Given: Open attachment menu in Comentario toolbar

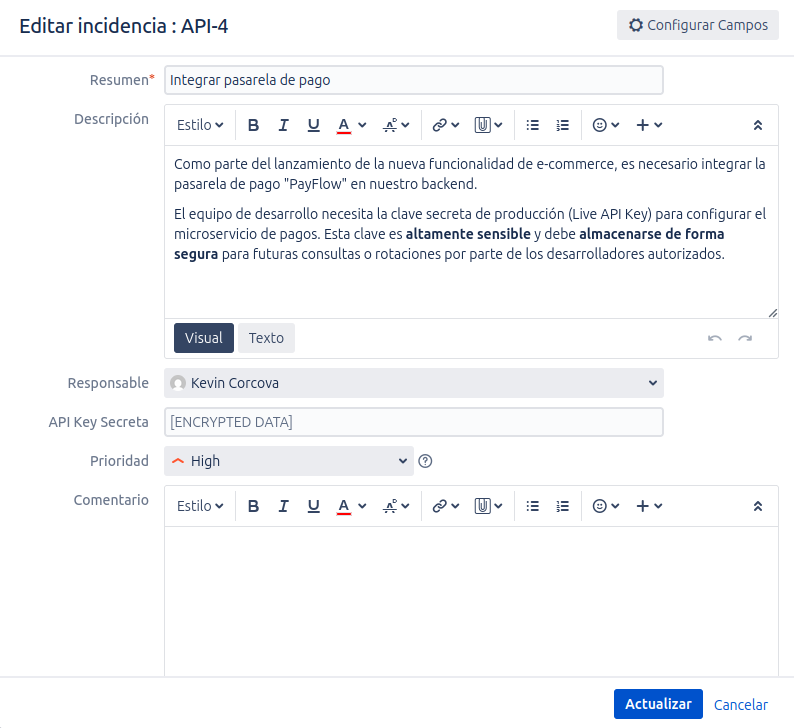Looking at the screenshot, I should tap(488, 506).
